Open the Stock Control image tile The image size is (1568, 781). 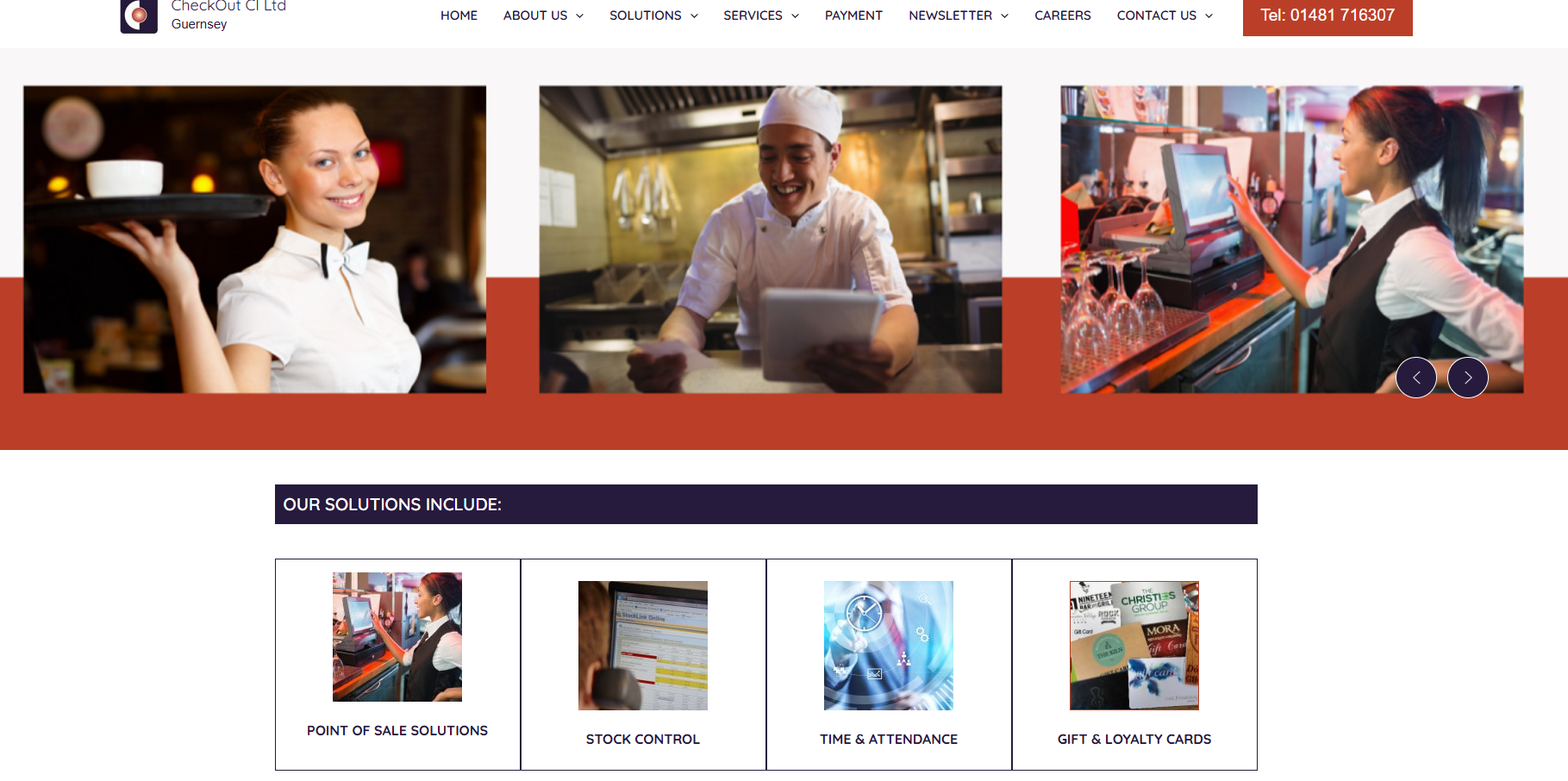click(x=643, y=646)
